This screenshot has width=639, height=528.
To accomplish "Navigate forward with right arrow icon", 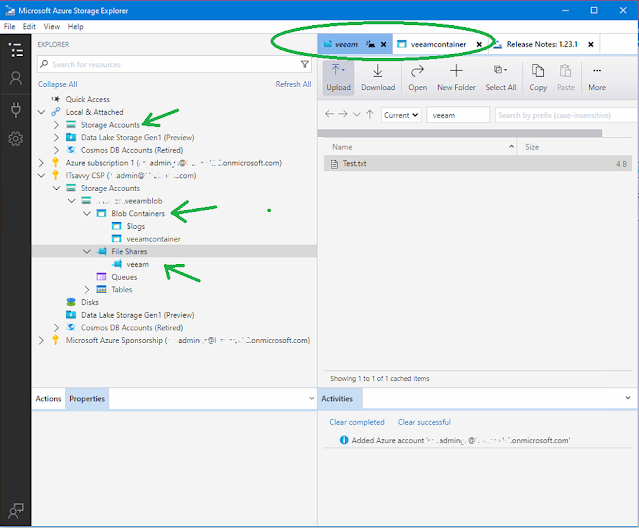I will pyautogui.click(x=343, y=114).
